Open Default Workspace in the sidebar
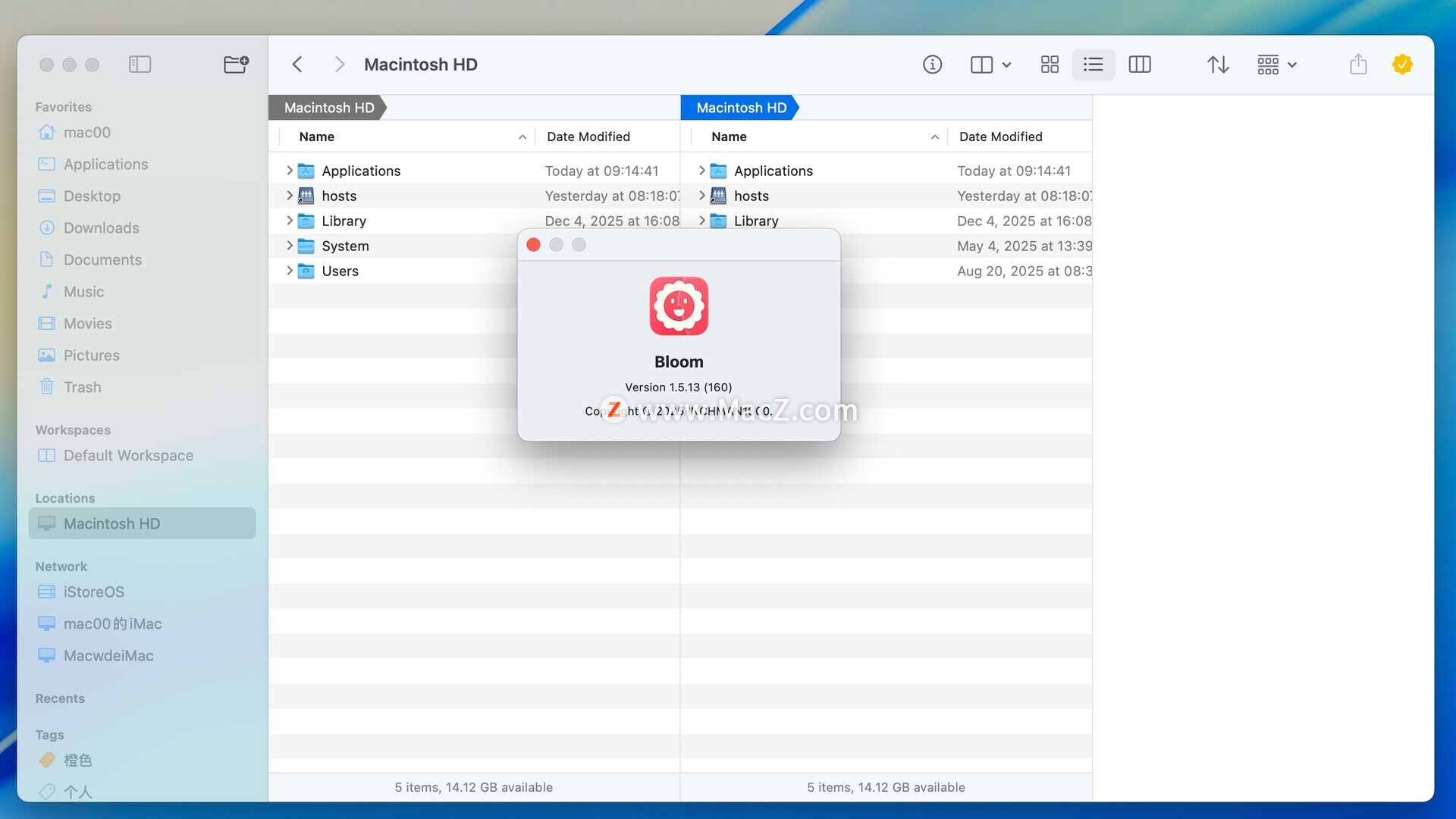This screenshot has width=1456, height=819. pos(127,455)
